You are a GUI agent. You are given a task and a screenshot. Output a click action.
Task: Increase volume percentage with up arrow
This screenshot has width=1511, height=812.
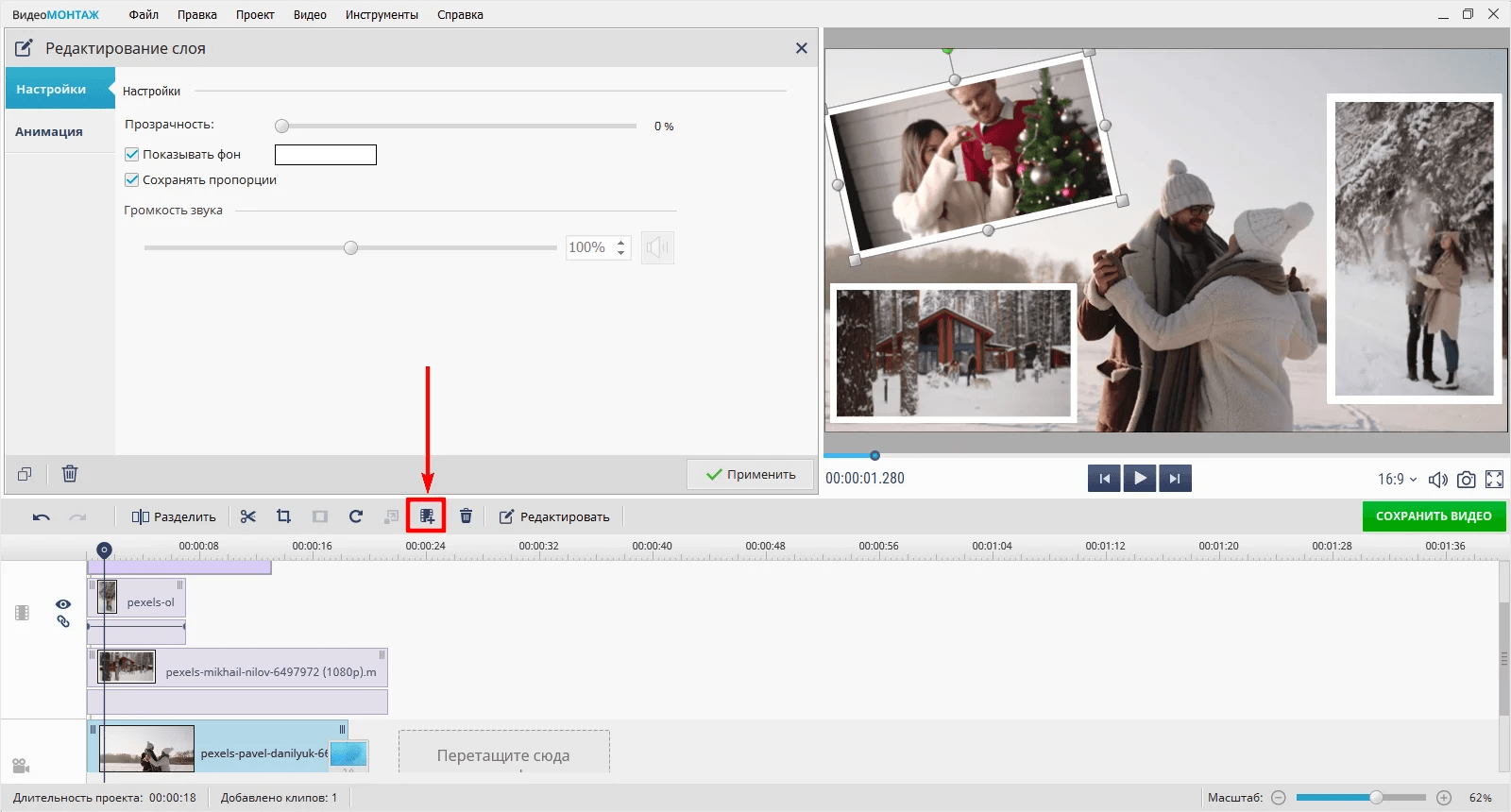[x=620, y=243]
